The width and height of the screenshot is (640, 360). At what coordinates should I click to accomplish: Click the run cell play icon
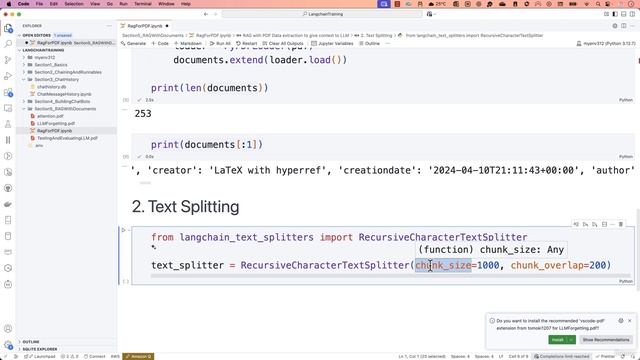click(123, 230)
